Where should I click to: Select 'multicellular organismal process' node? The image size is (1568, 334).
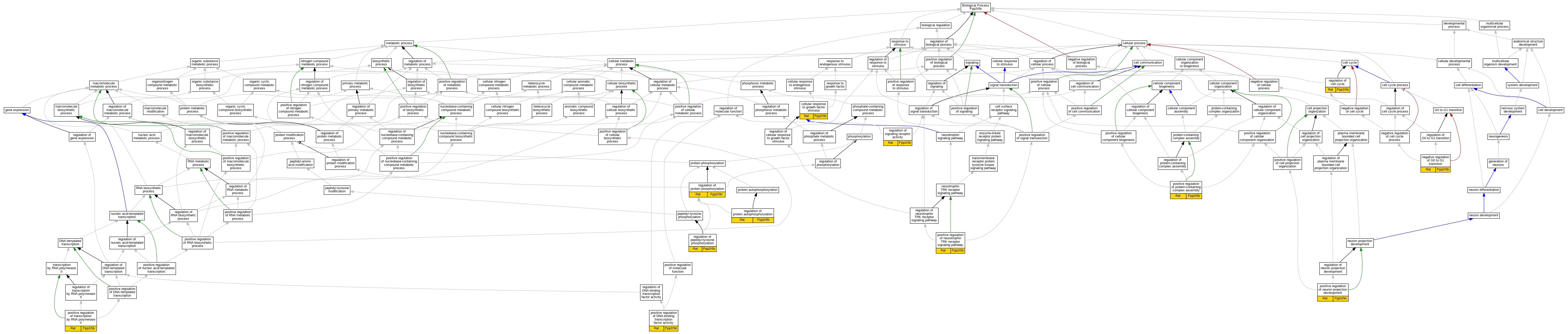pos(1494,25)
